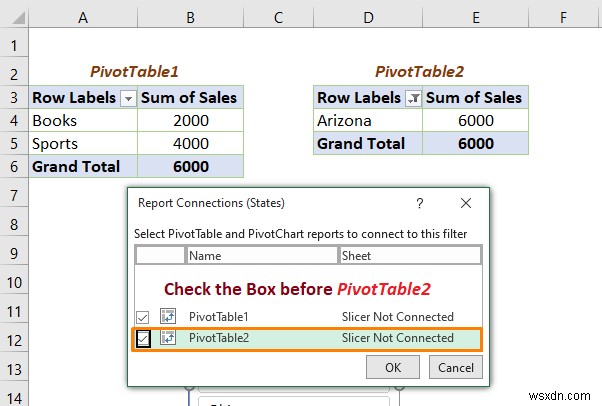Click the Arizona cell
The width and height of the screenshot is (602, 406).
coord(368,121)
